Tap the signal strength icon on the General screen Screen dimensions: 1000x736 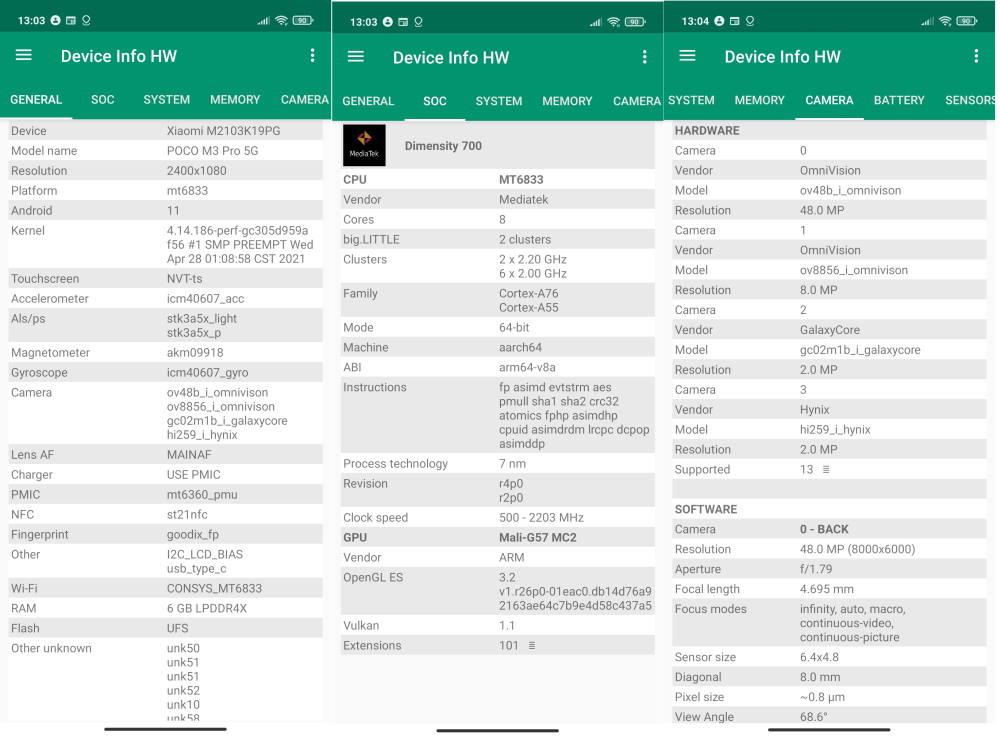[263, 21]
